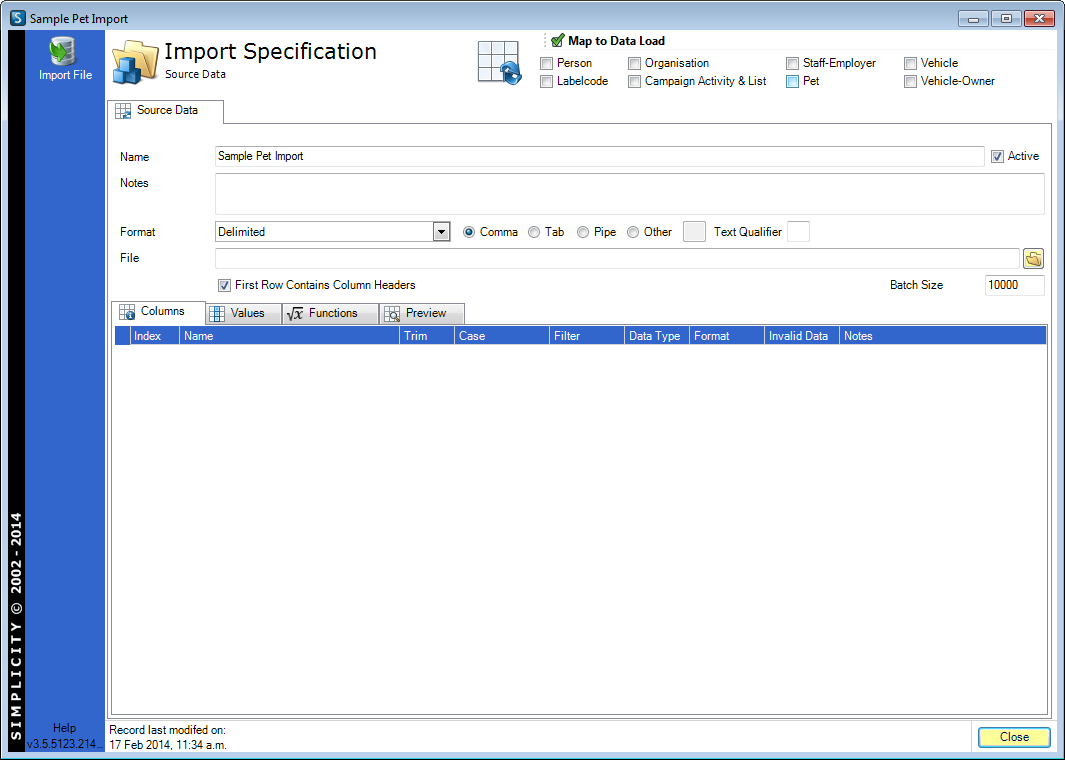Click the Notes column header in grid
1065x760 pixels.
point(943,336)
